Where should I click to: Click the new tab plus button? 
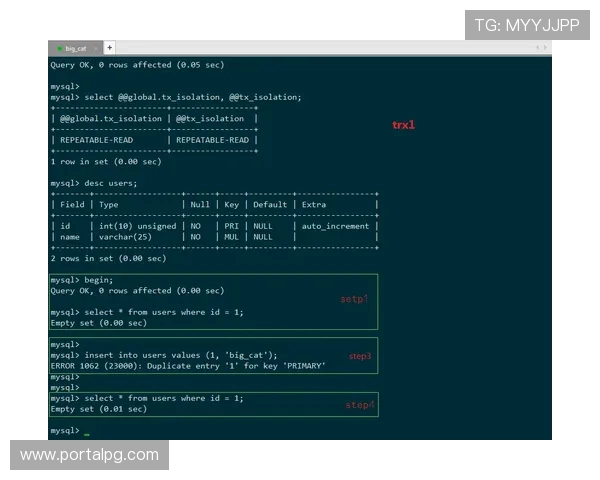109,48
